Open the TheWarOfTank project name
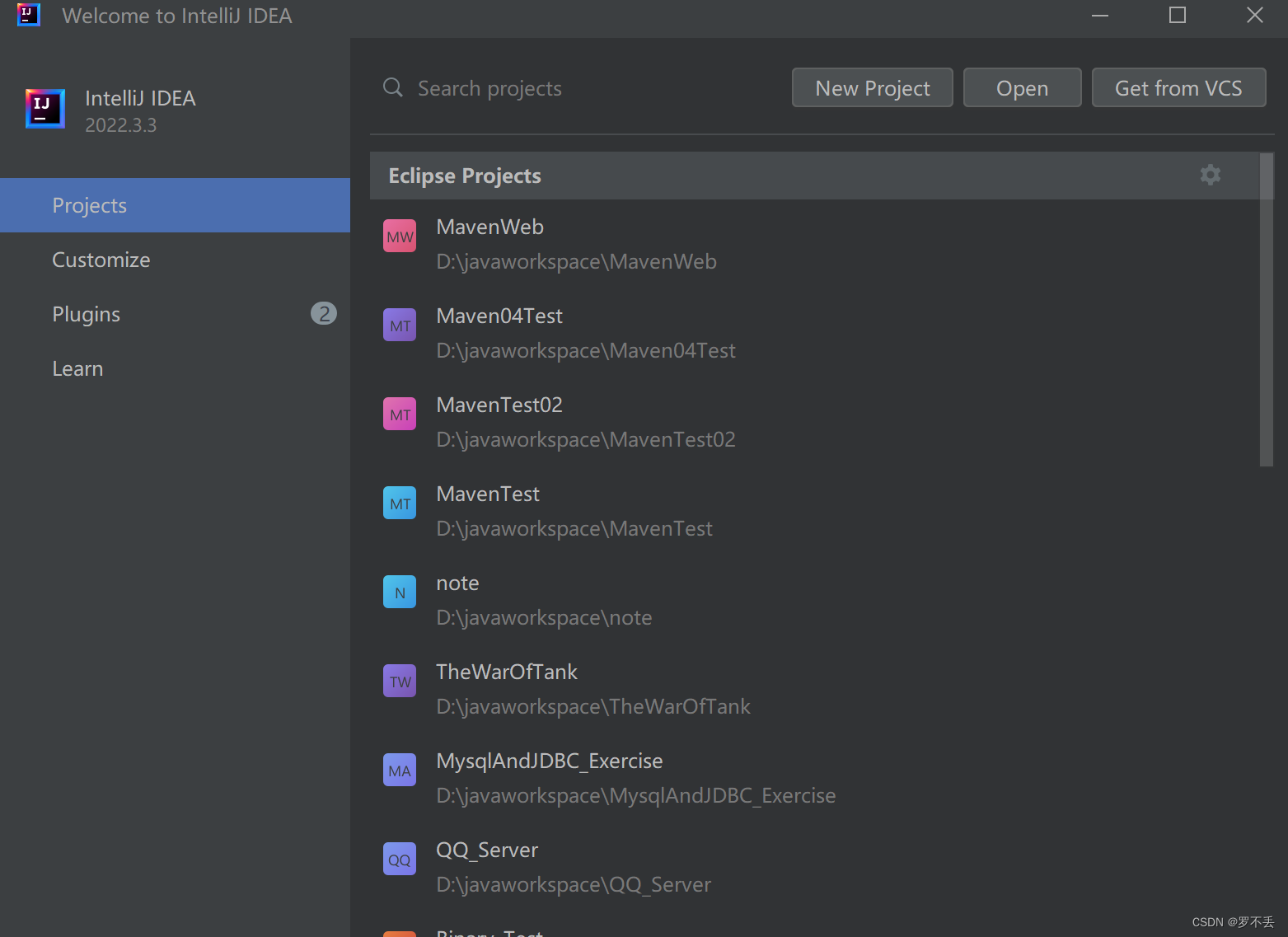This screenshot has height=937, width=1288. (507, 672)
